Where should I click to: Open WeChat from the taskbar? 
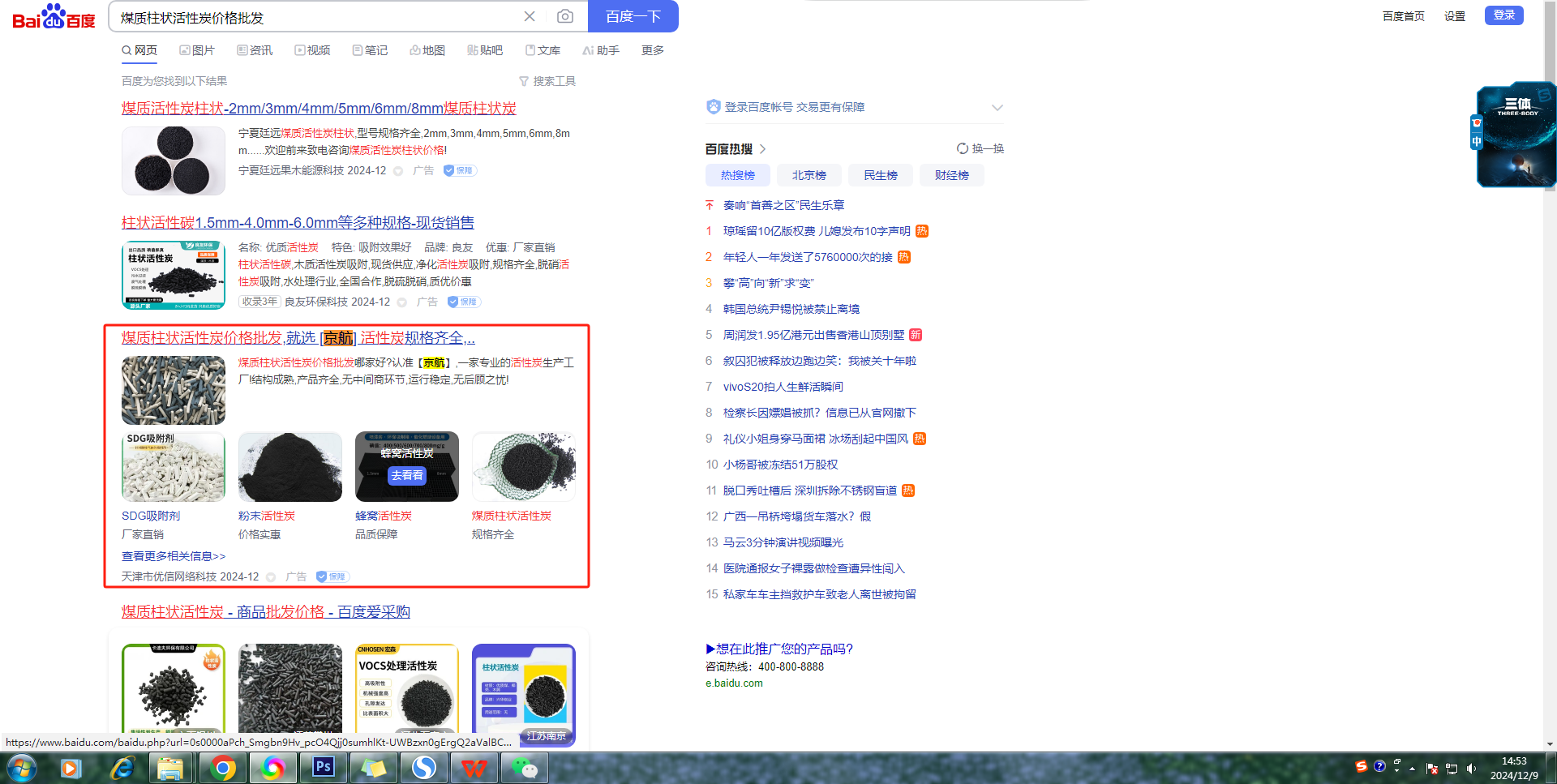pyautogui.click(x=525, y=768)
